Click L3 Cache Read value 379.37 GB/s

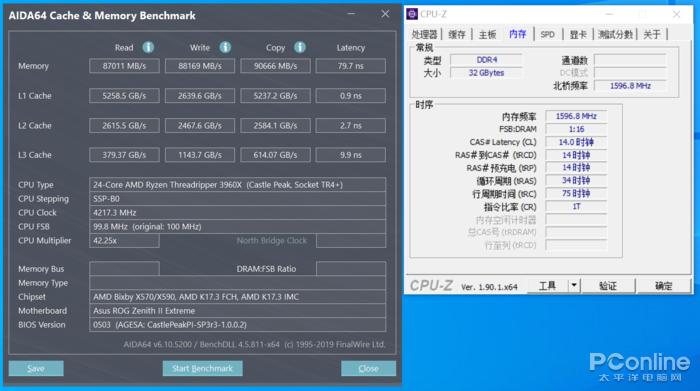[124, 155]
